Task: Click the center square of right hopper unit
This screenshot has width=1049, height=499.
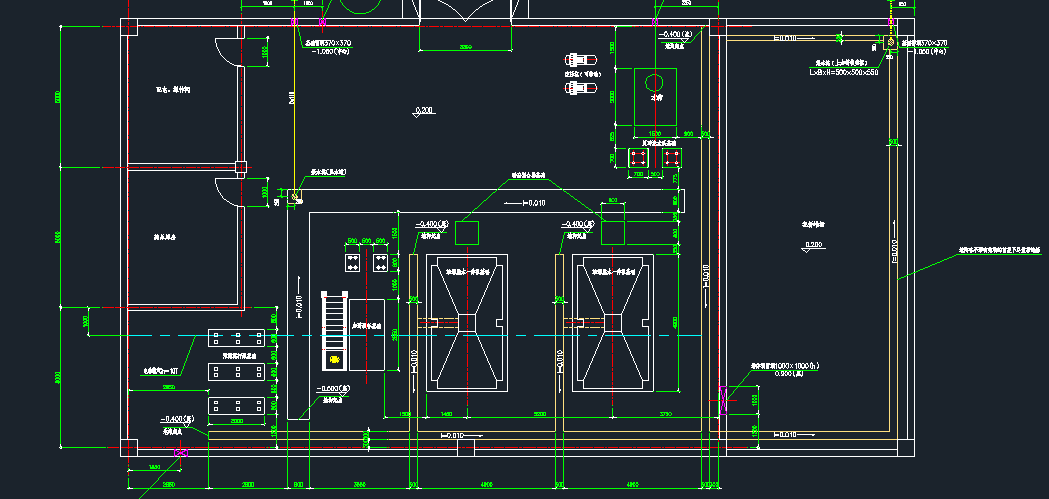Action: pos(612,322)
